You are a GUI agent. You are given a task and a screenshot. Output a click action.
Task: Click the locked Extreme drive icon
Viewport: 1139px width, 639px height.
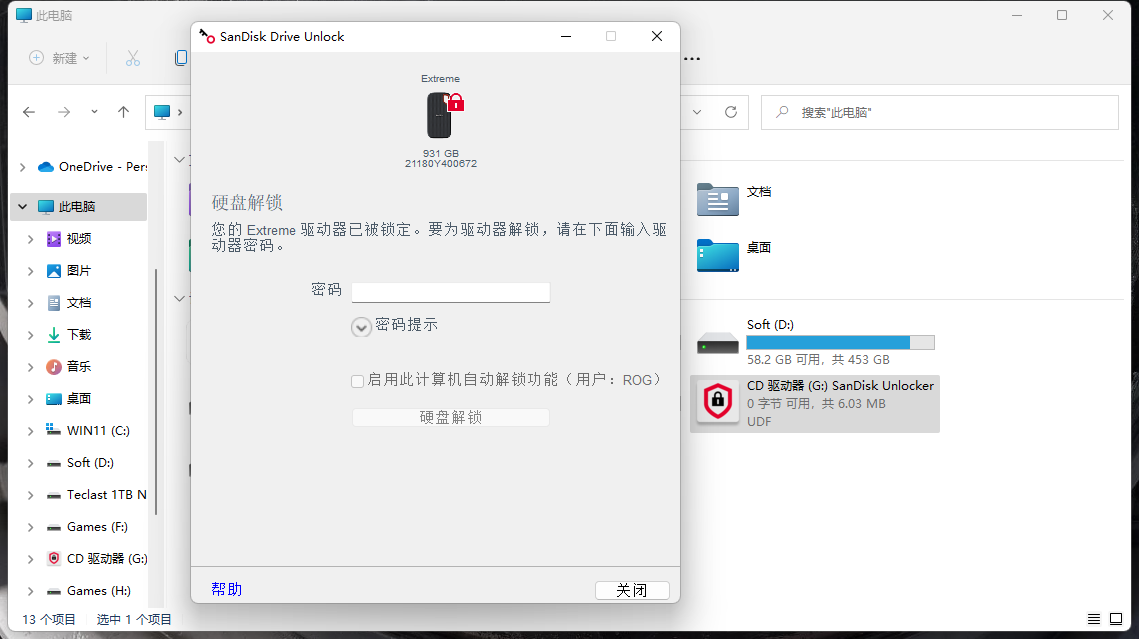(445, 115)
